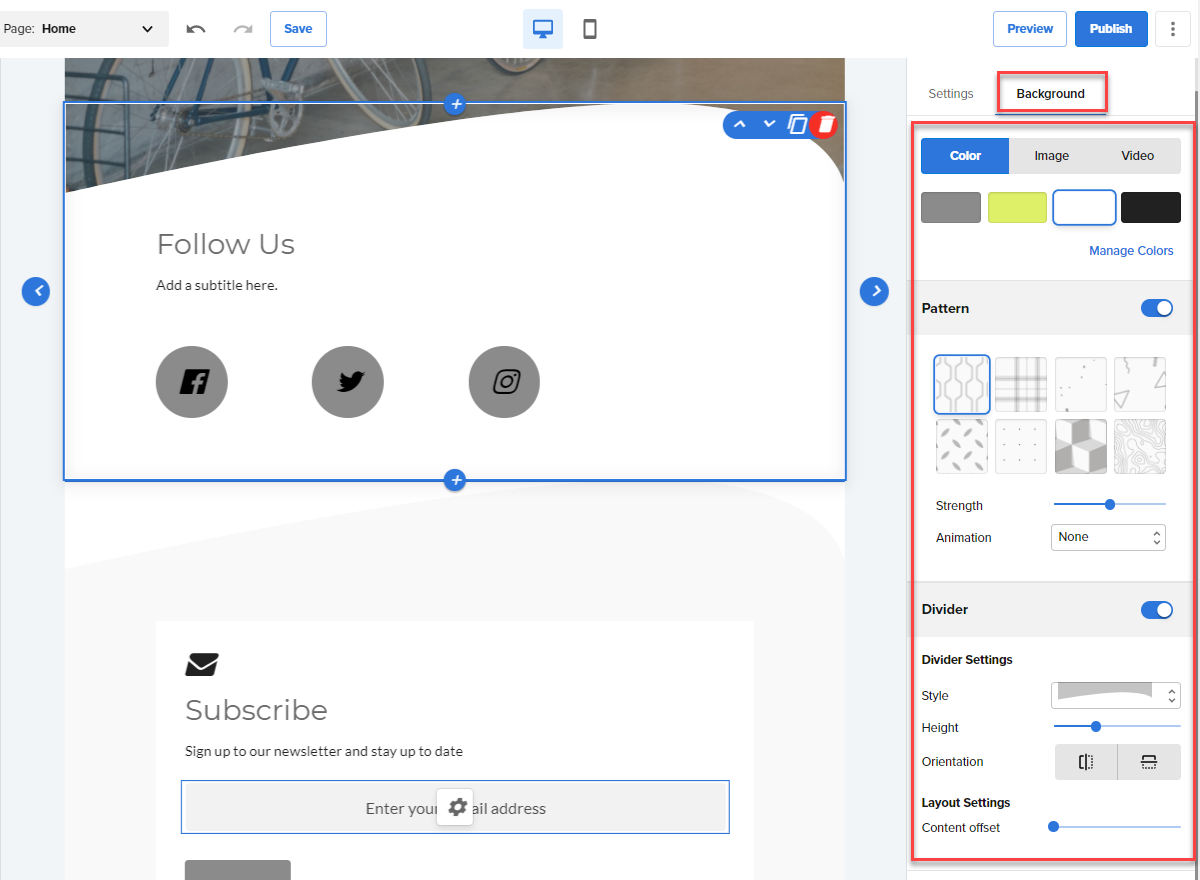Screen dimensions: 1200x880
Task: Move section down
Action: pyautogui.click(x=769, y=124)
